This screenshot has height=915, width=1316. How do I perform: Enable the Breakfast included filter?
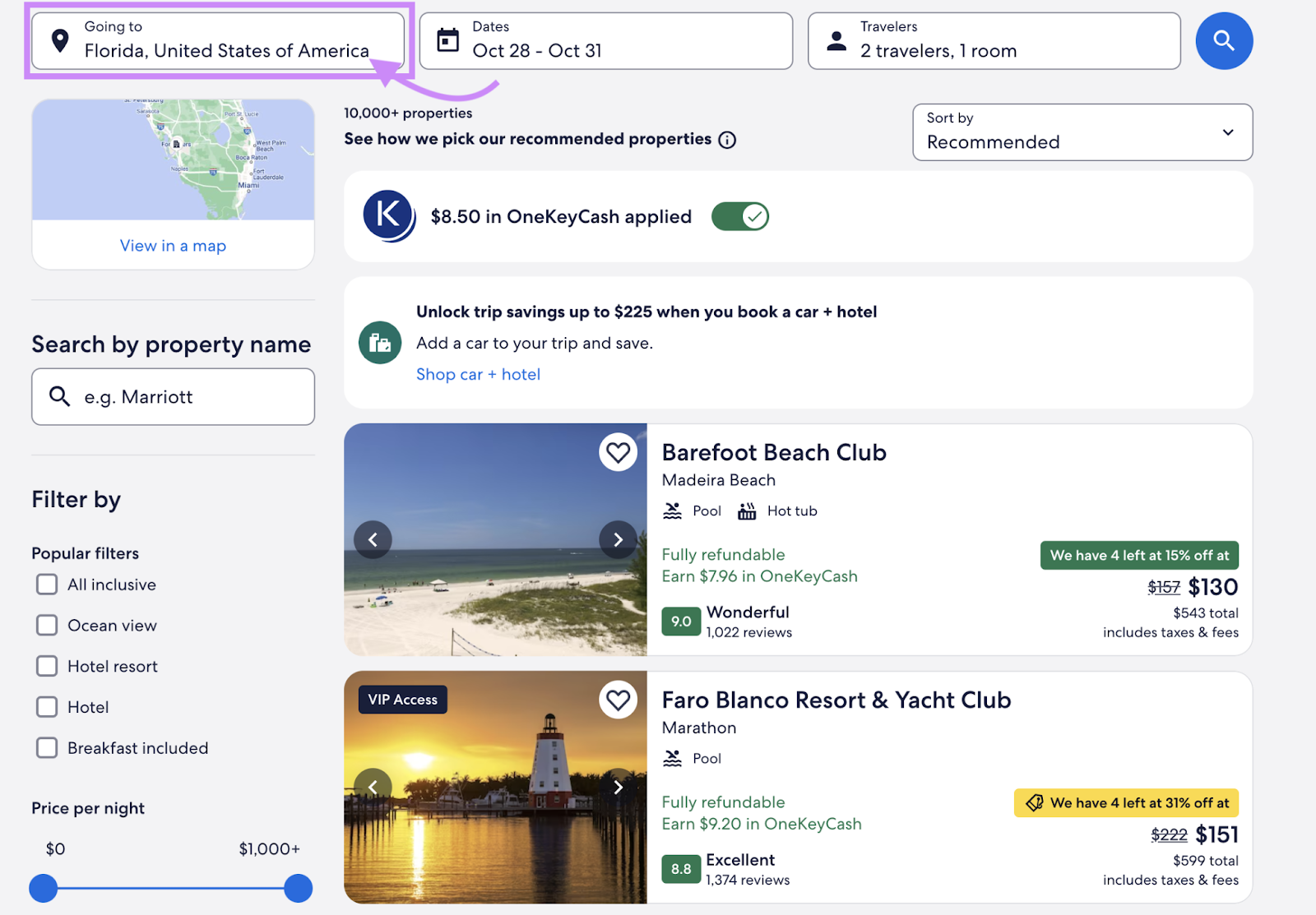47,747
